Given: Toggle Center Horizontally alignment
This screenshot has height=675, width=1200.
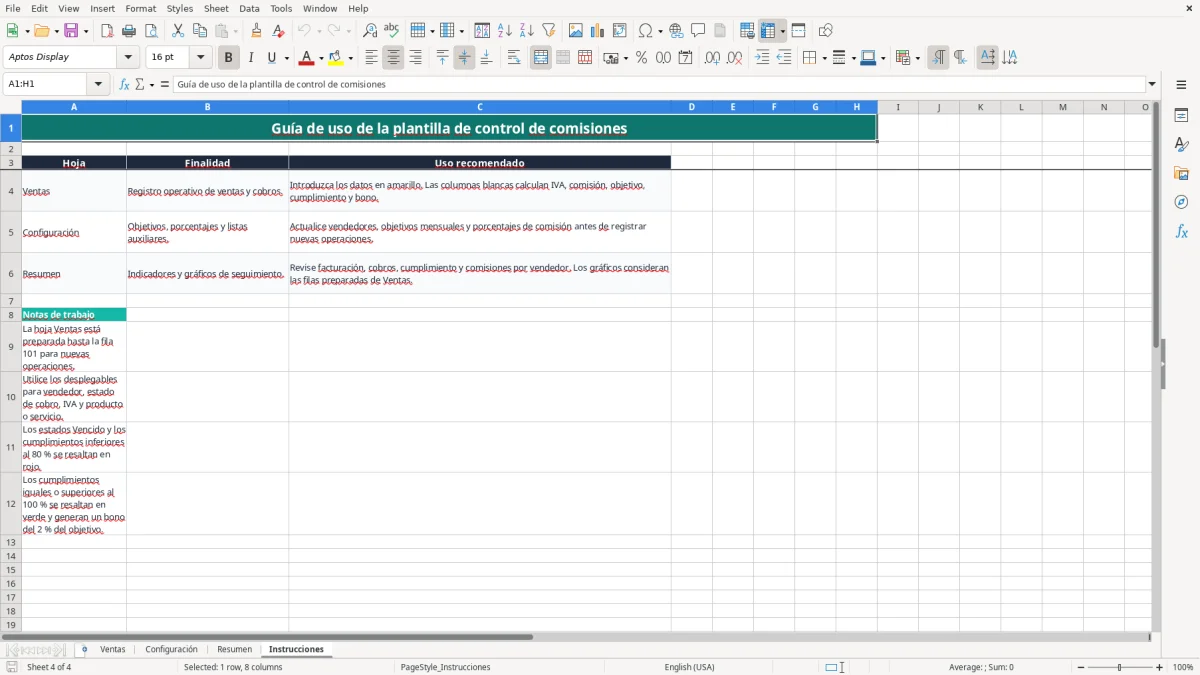Looking at the screenshot, I should pyautogui.click(x=393, y=58).
